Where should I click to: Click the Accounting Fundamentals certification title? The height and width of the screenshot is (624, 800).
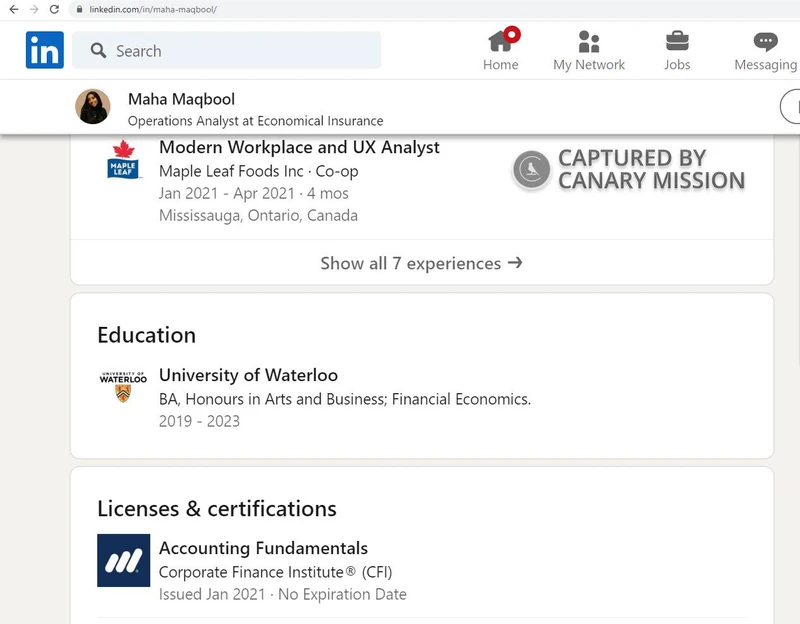pyautogui.click(x=263, y=548)
